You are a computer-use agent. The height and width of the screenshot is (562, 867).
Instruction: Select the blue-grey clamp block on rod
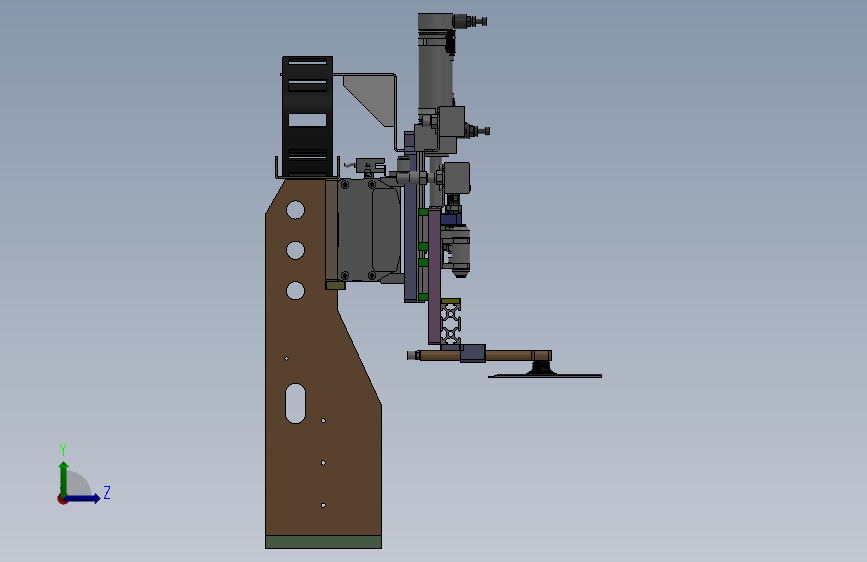pyautogui.click(x=473, y=353)
